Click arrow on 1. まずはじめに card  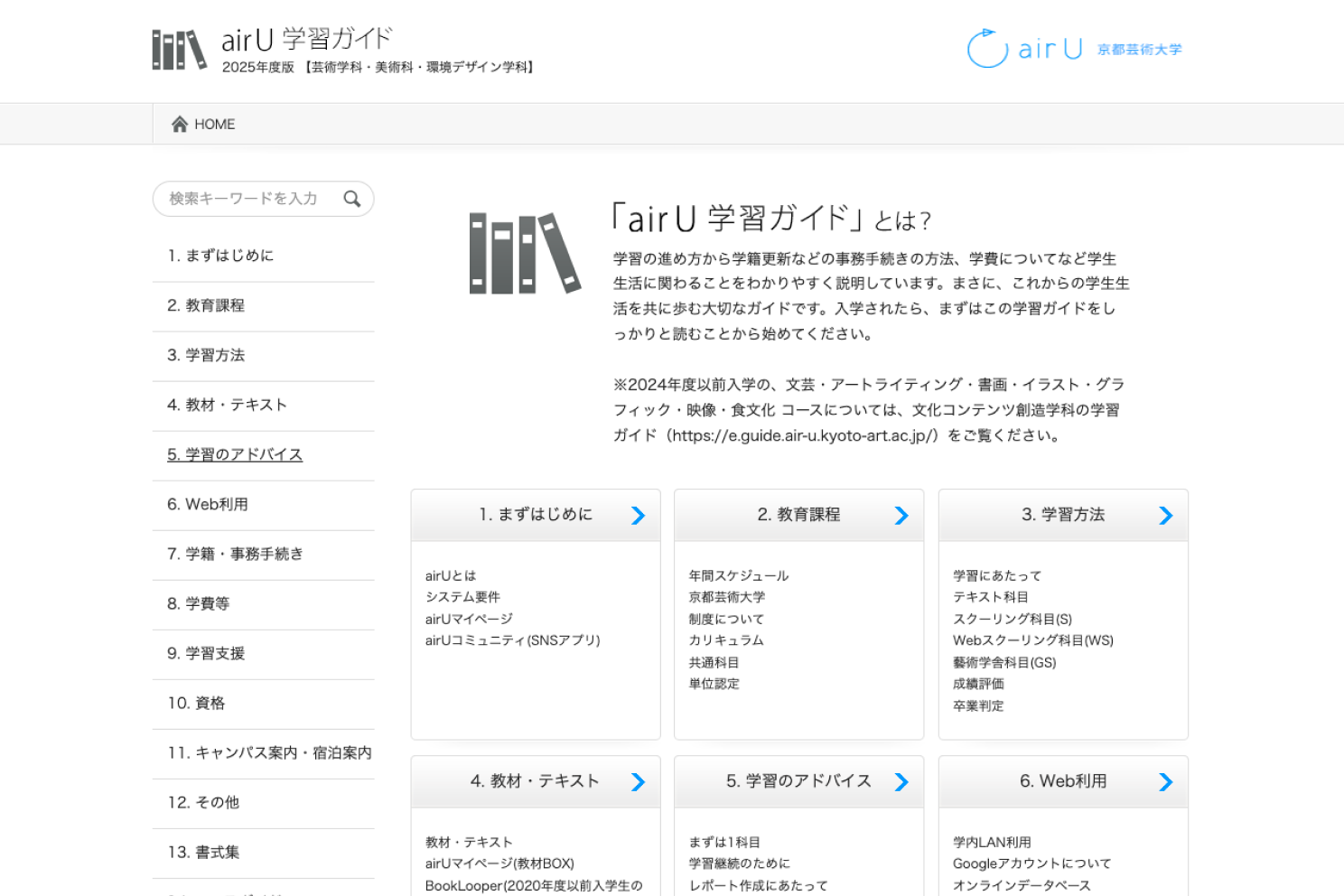click(638, 515)
